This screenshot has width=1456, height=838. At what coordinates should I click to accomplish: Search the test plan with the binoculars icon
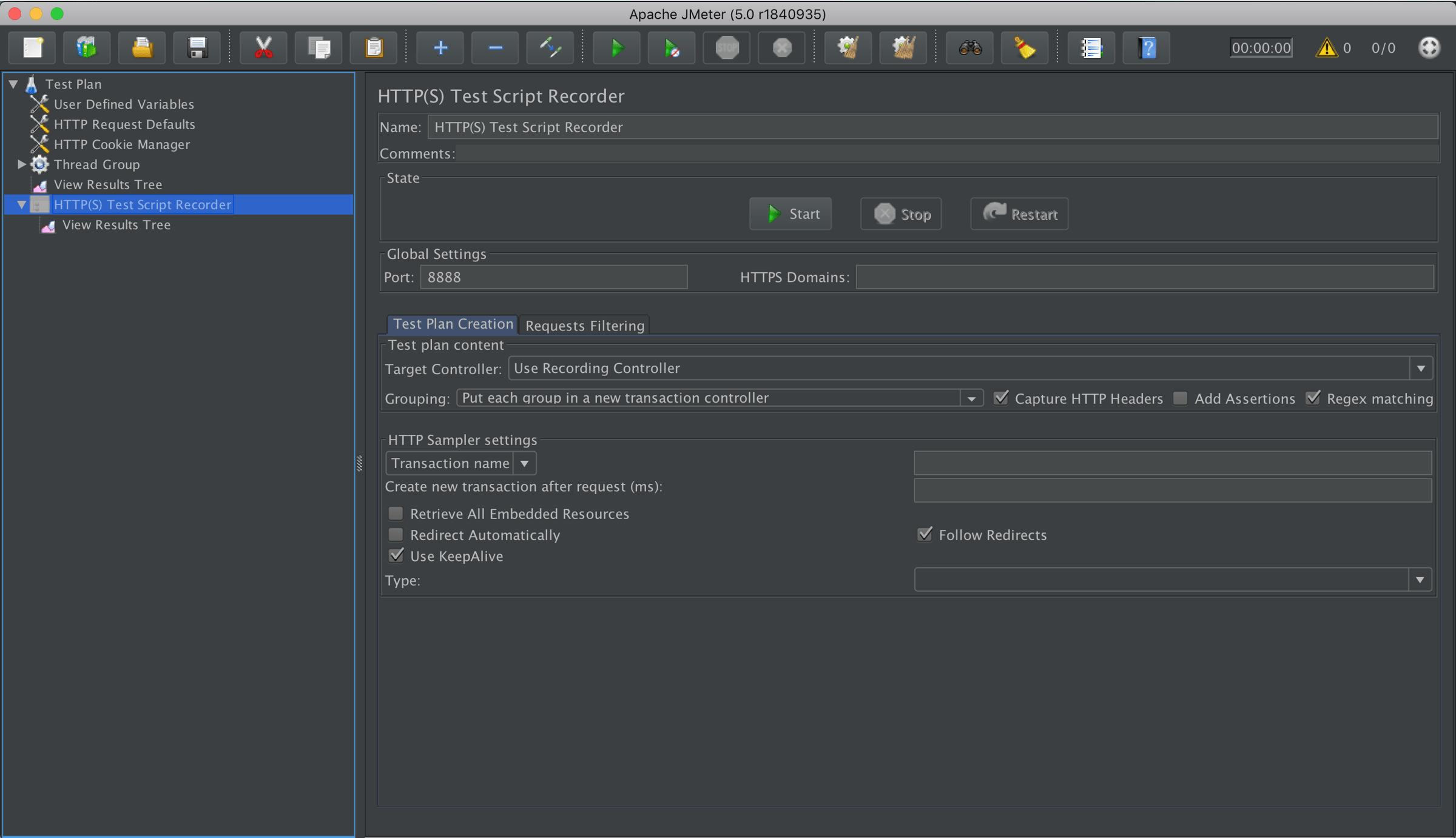(x=969, y=47)
